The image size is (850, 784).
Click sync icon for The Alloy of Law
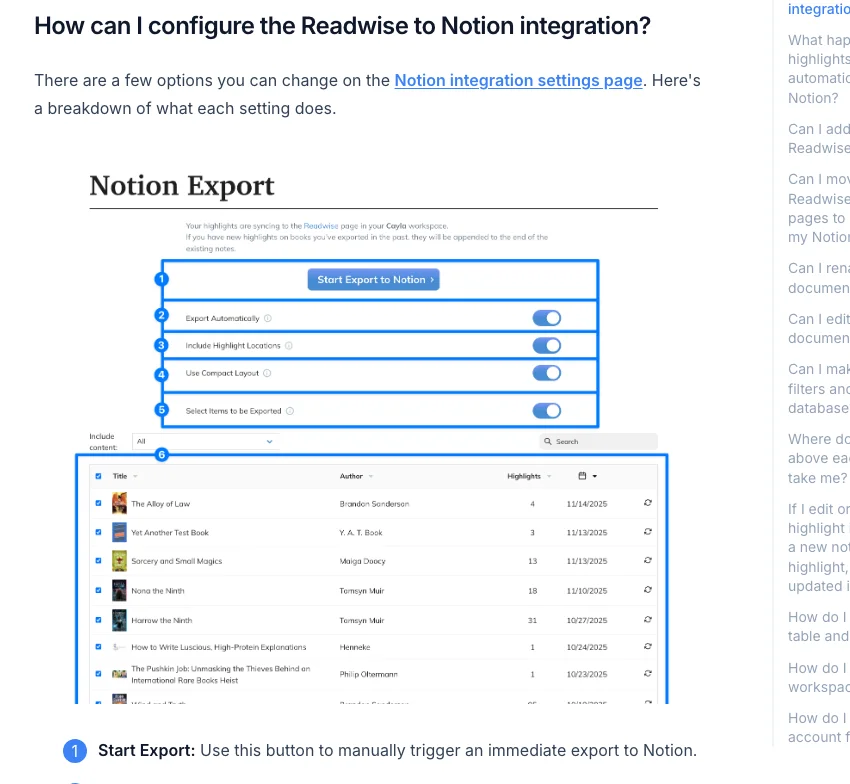click(x=647, y=503)
